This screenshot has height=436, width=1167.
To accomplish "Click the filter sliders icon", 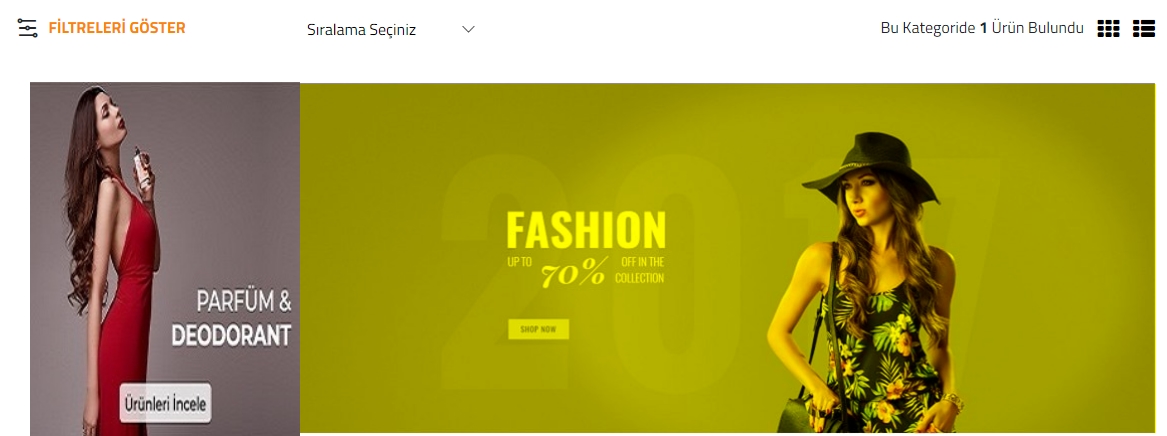I will [28, 28].
